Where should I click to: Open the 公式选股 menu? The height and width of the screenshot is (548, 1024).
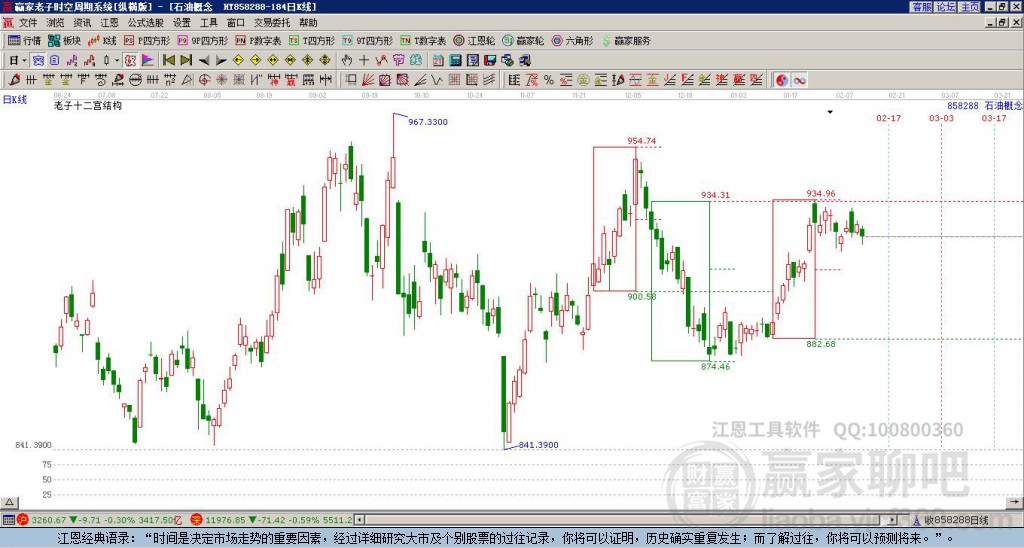[x=146, y=23]
